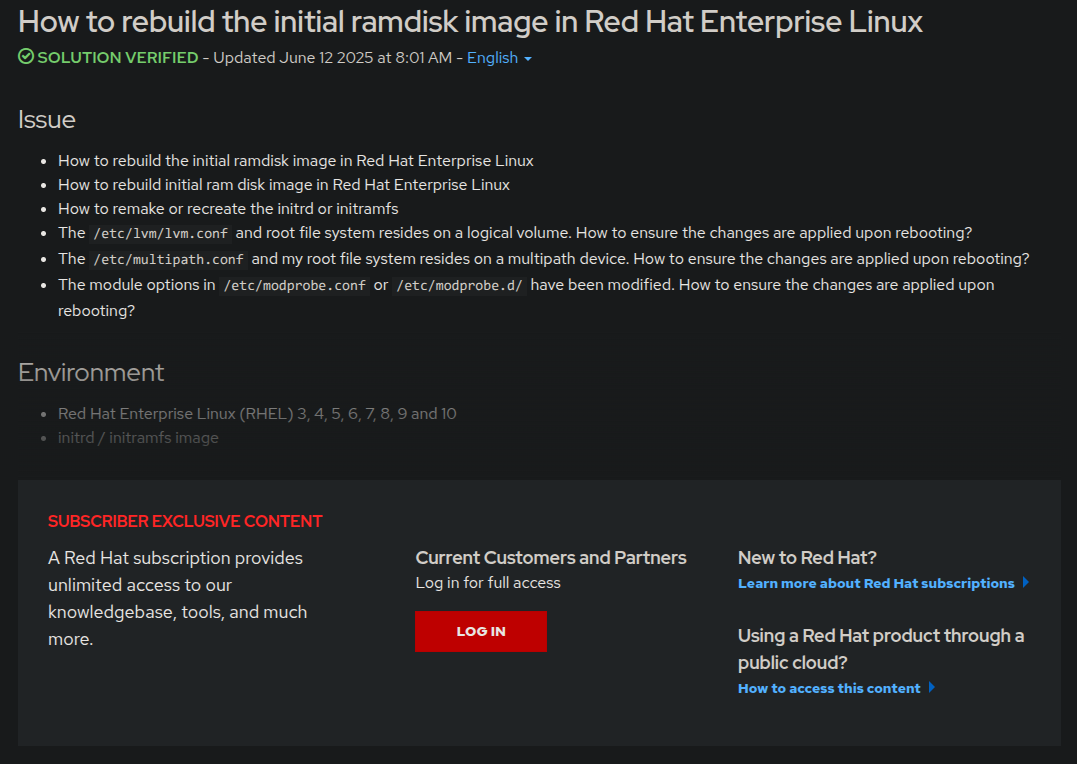Click the /etc/modprobe.d/ code snippet
Viewport: 1077px width, 764px height.
point(459,285)
